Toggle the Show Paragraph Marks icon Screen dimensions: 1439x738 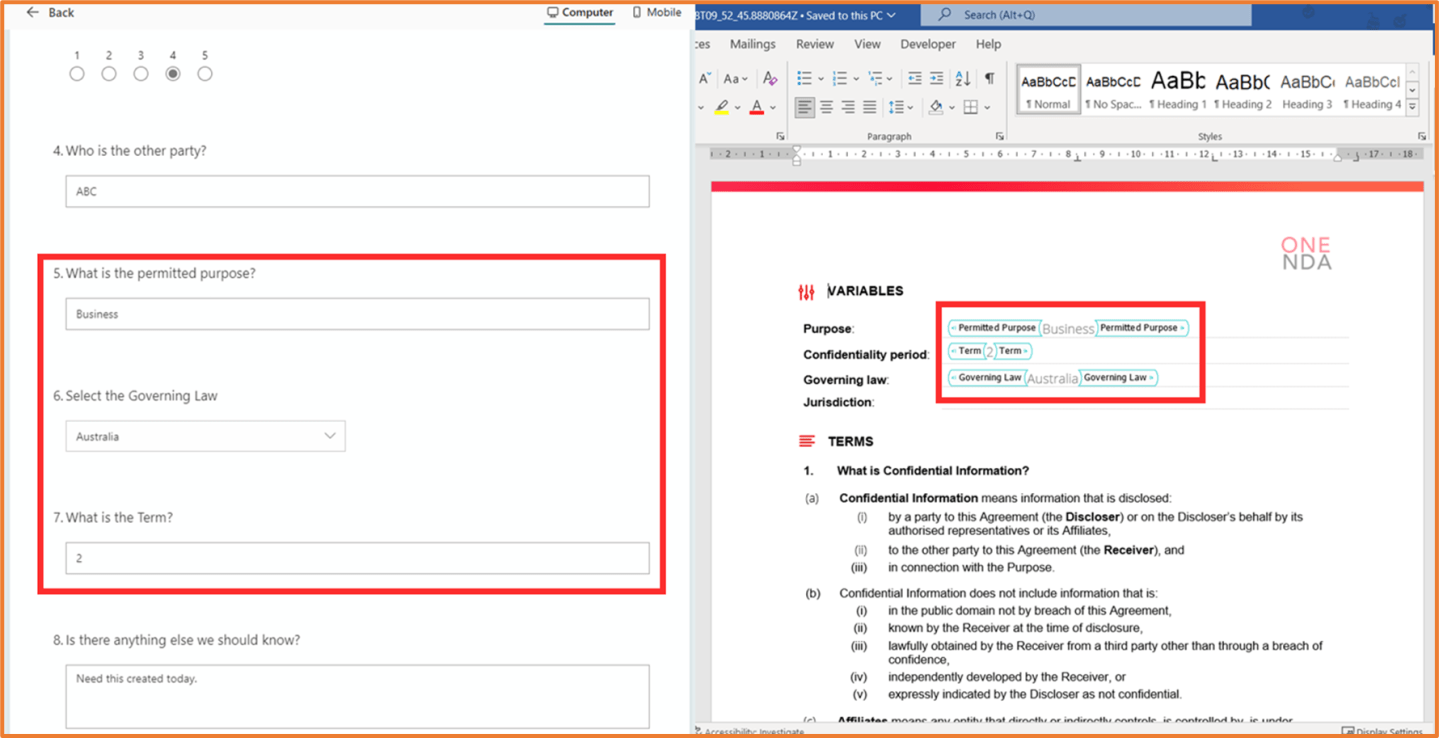coord(990,78)
